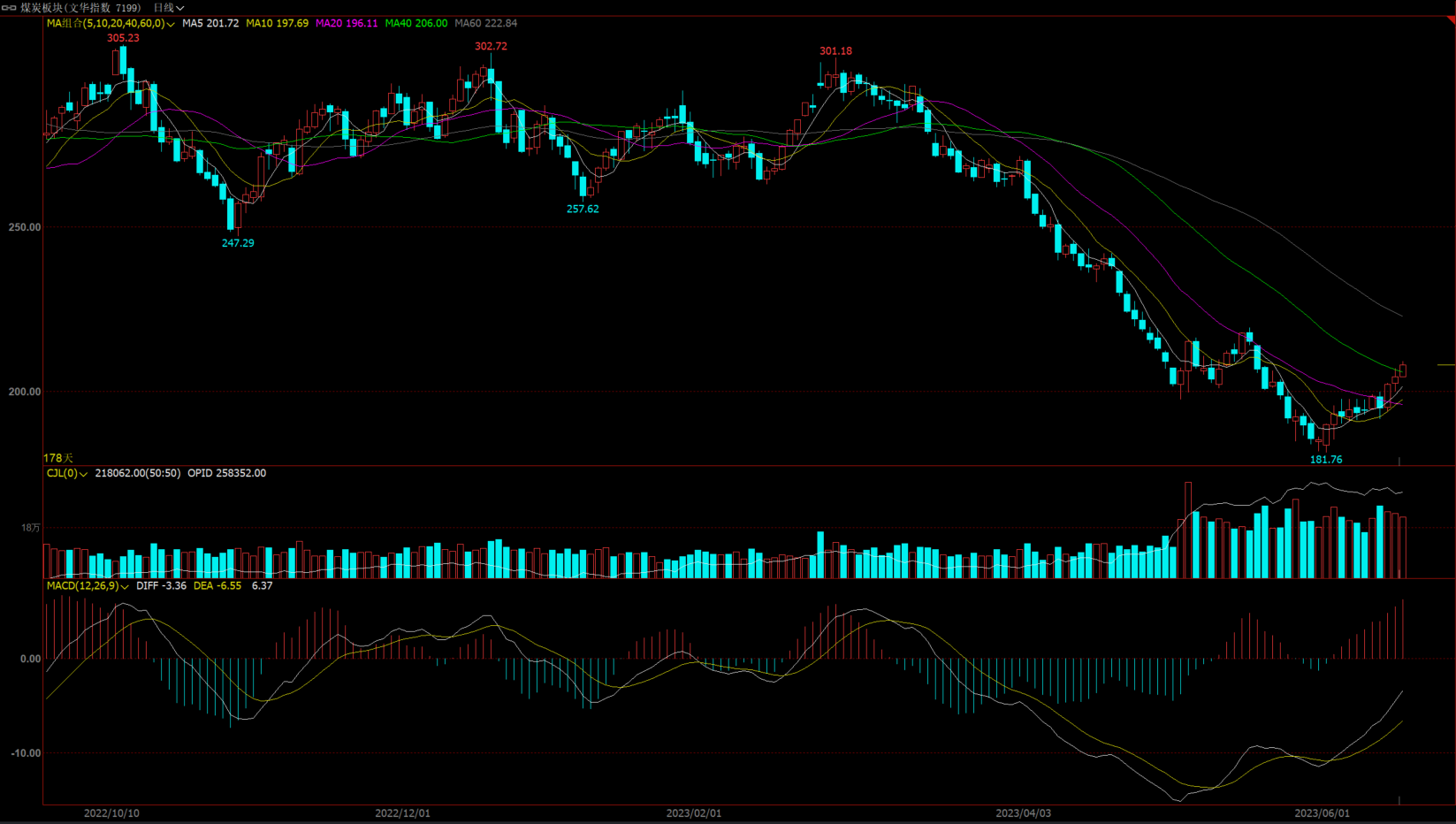Open the MACD(12,26,9) indicator dropdown
This screenshot has height=824, width=1456.
point(88,585)
